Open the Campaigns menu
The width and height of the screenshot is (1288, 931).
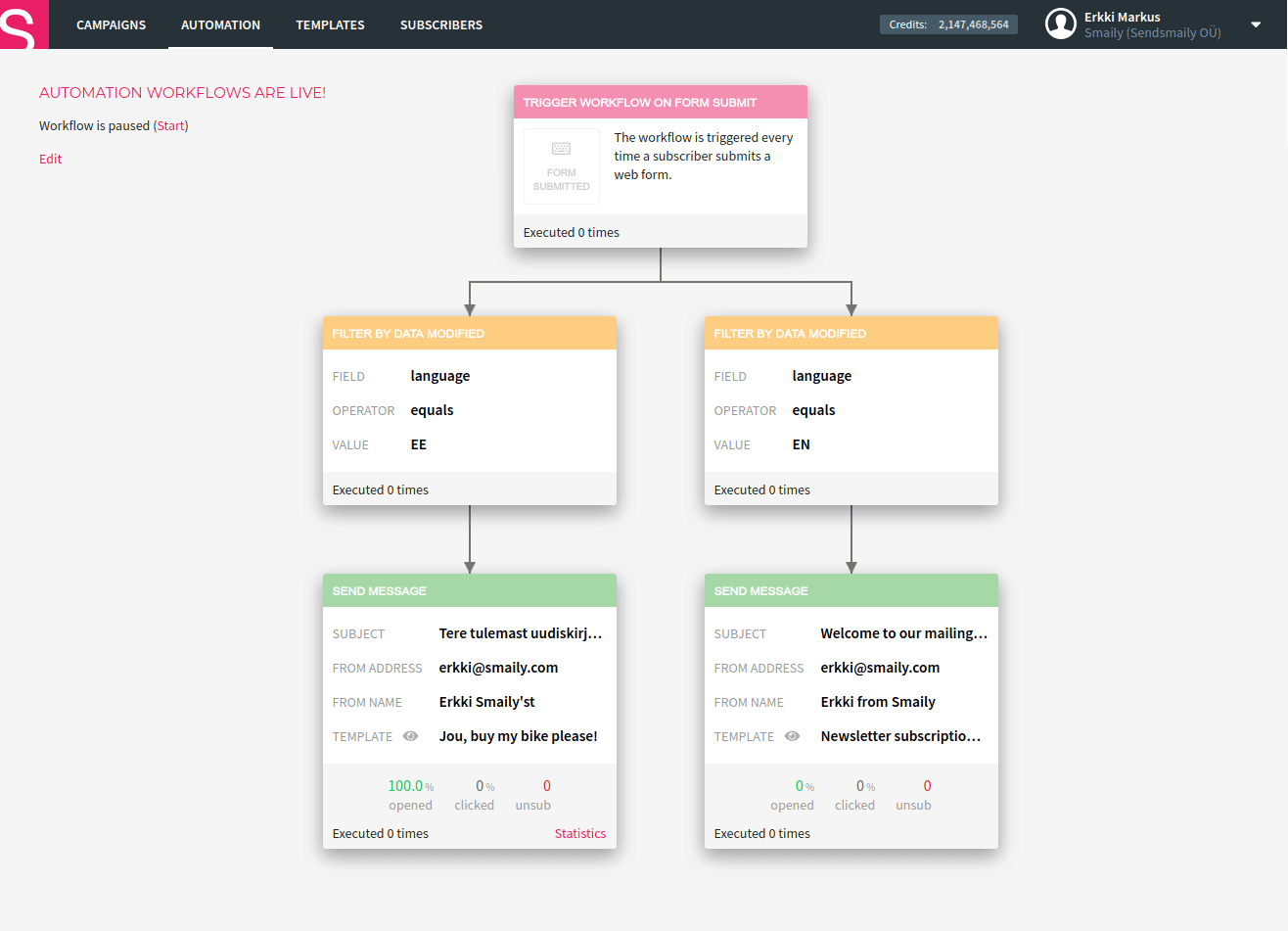pyautogui.click(x=111, y=24)
